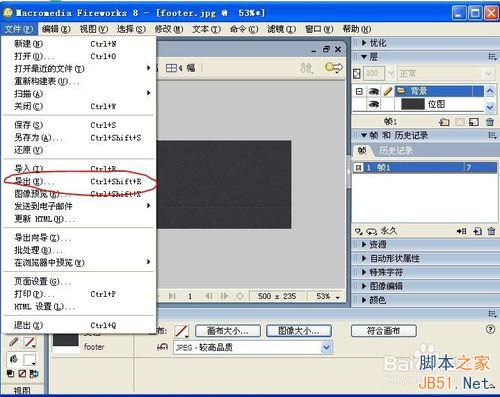Image resolution: width=500 pixels, height=397 pixels.
Task: Switch to the 历史记录 tab
Action: click(396, 151)
